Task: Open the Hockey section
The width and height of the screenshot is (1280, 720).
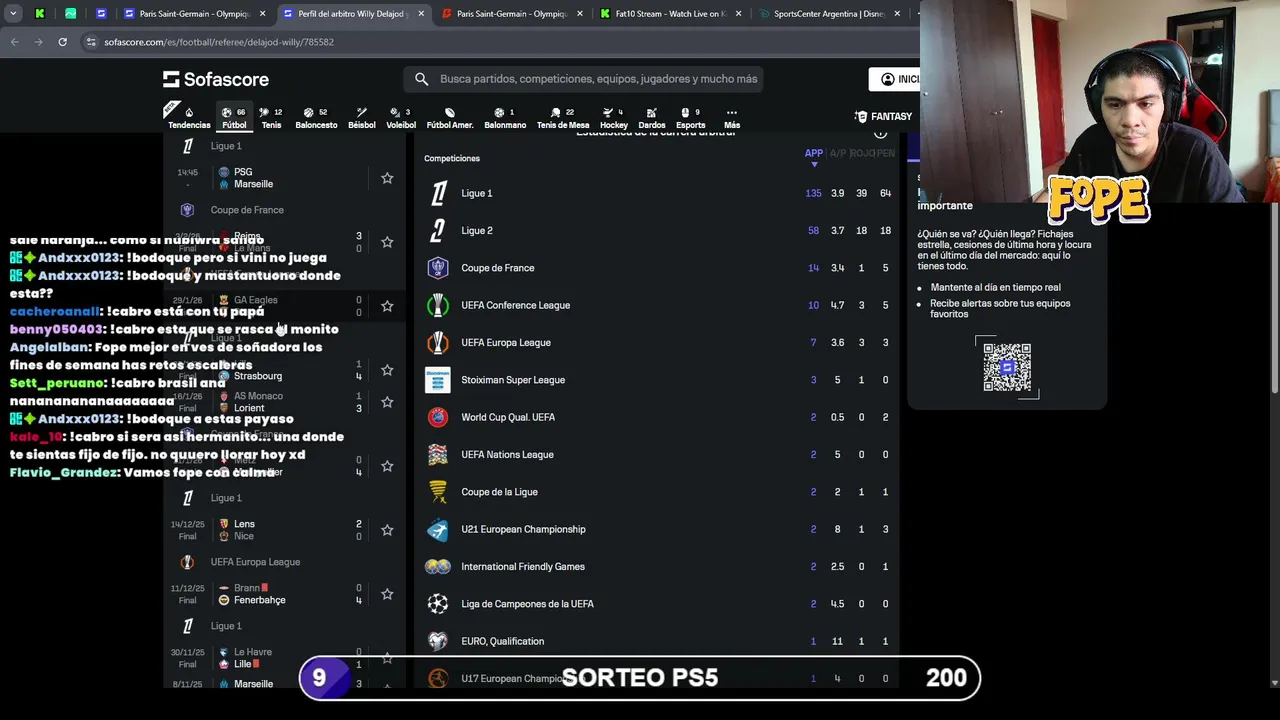Action: 614,118
